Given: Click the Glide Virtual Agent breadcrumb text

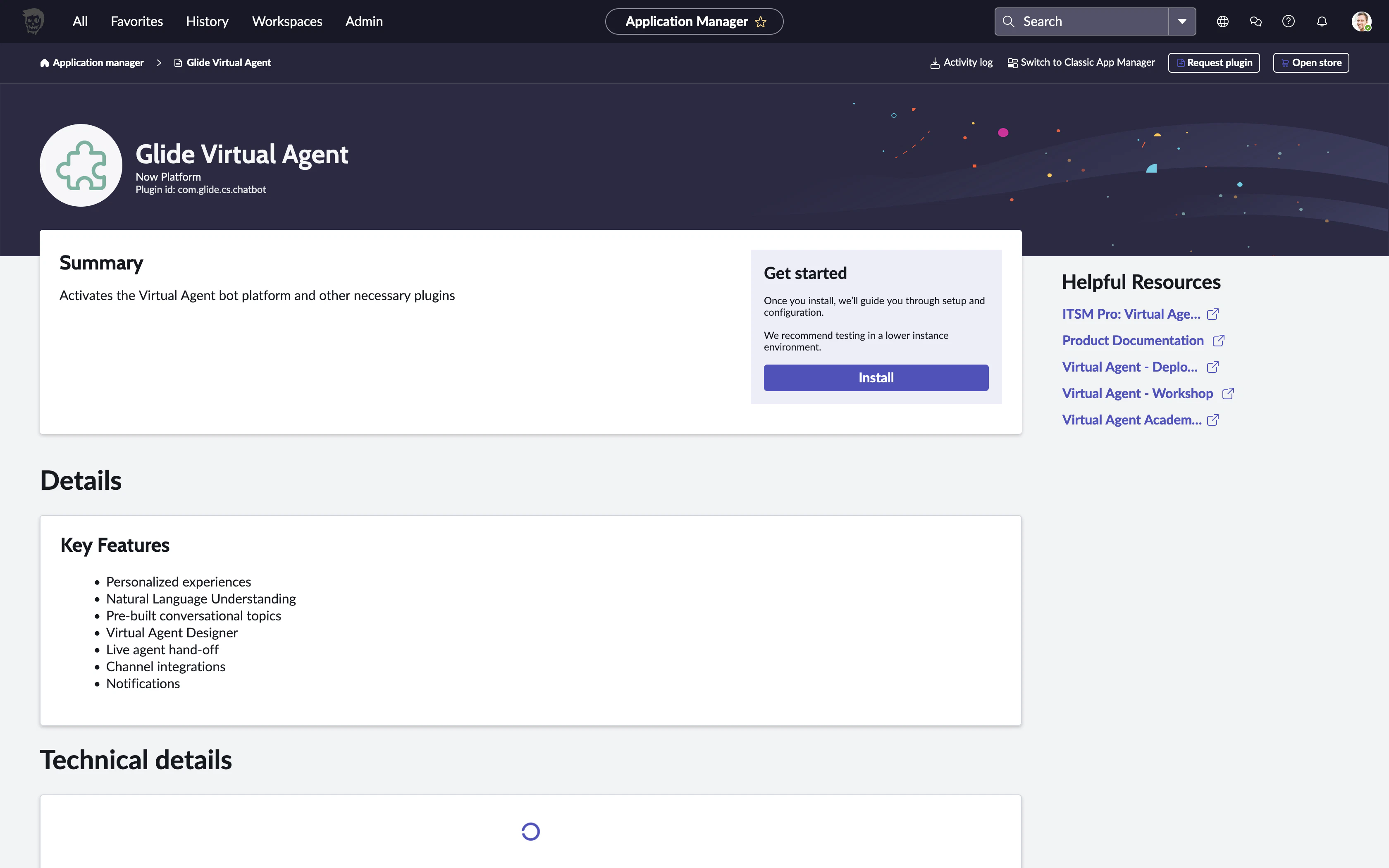Looking at the screenshot, I should coord(229,62).
